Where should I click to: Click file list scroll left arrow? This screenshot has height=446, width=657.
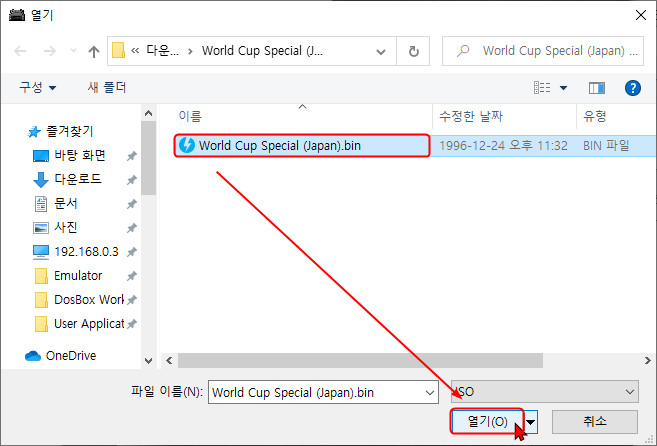click(x=169, y=360)
